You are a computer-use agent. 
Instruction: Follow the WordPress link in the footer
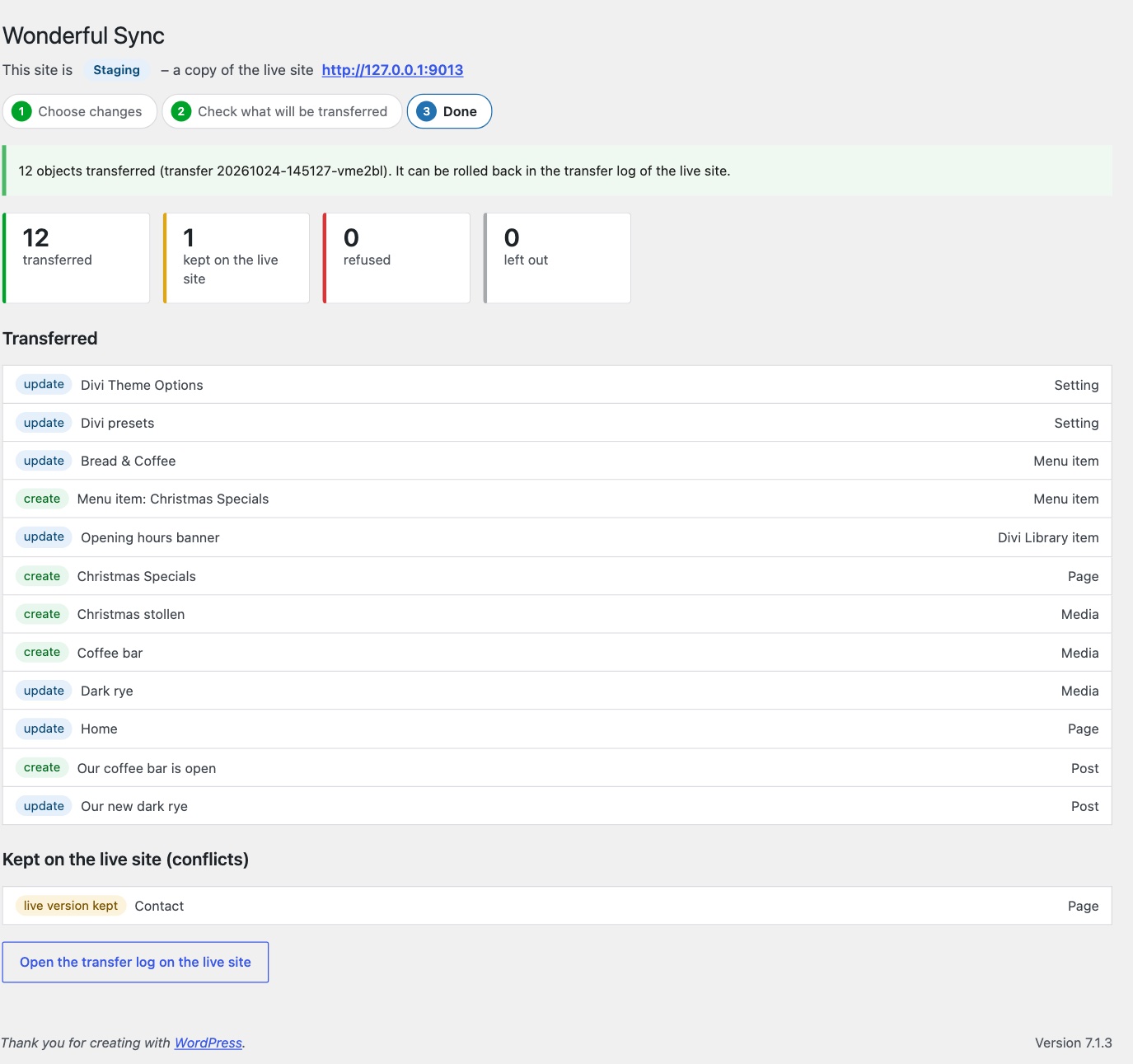pos(208,1043)
